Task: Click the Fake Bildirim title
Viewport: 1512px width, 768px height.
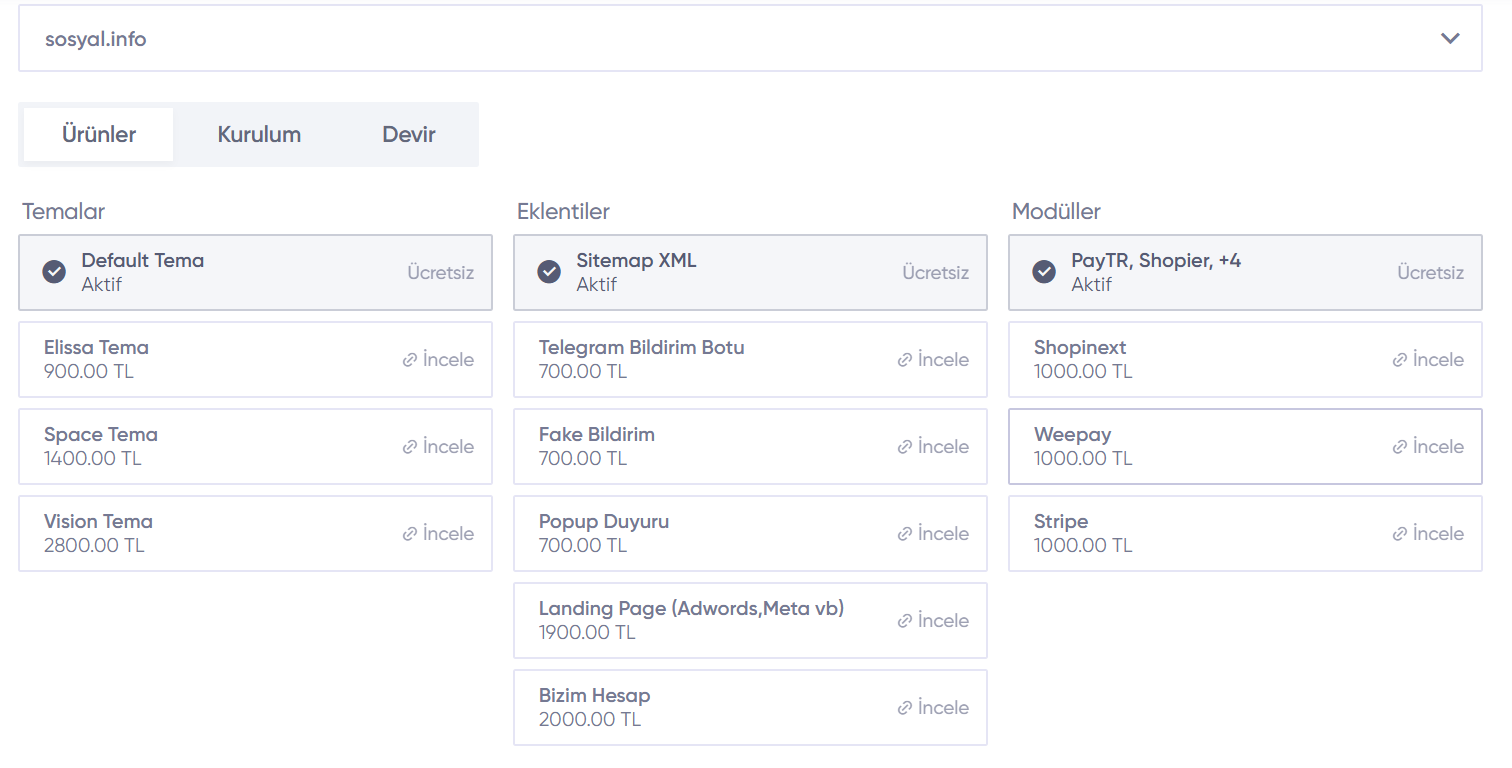Action: click(597, 435)
